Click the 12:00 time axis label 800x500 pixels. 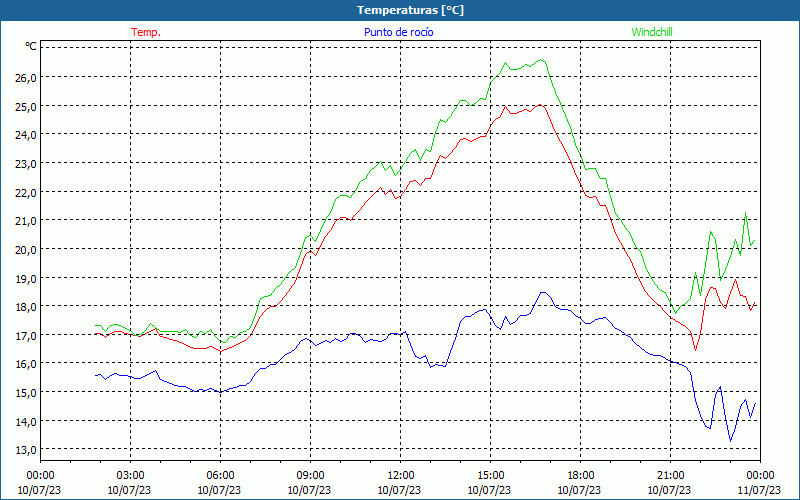tap(401, 476)
